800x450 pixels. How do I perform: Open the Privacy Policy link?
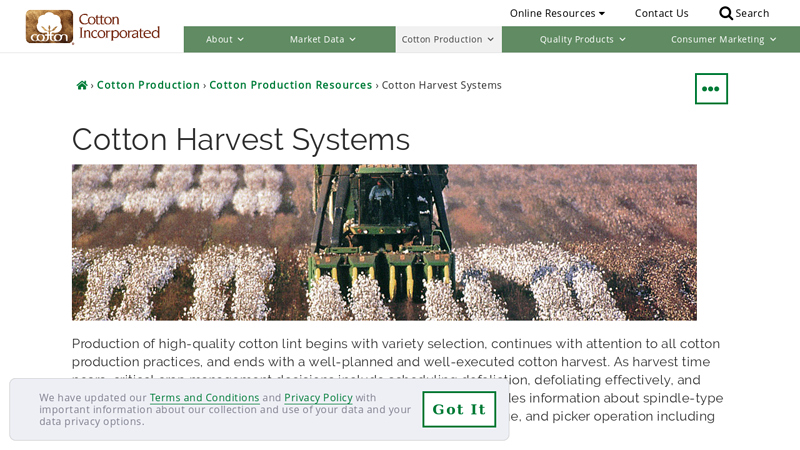click(318, 397)
